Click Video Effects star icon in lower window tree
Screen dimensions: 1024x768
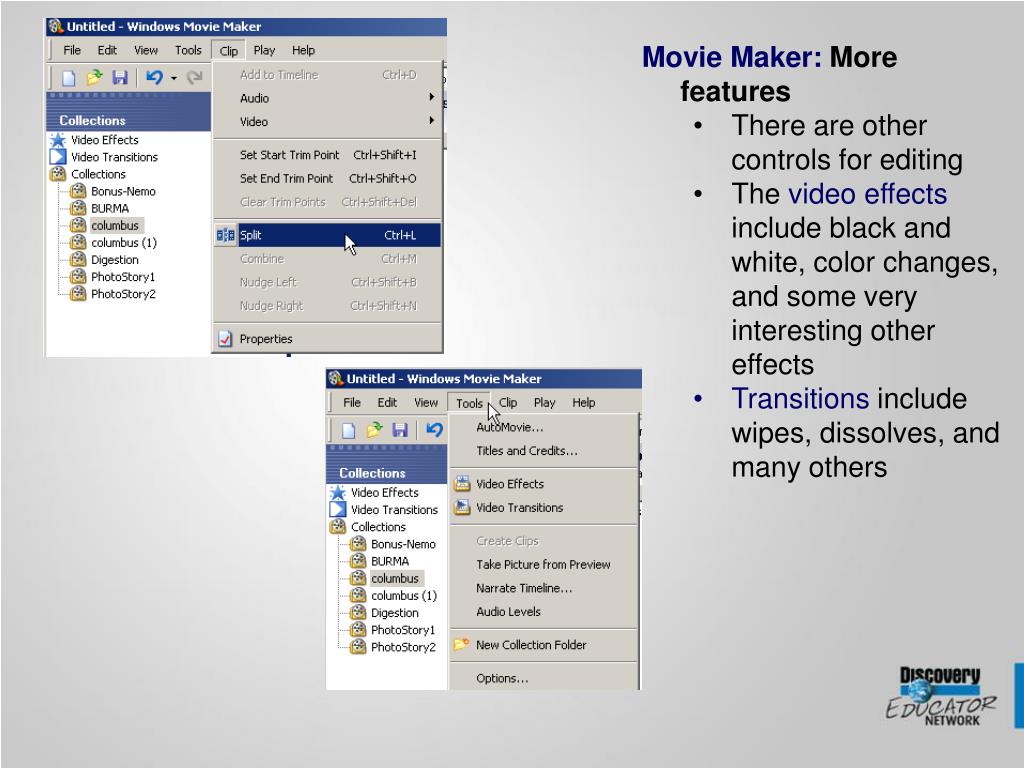pyautogui.click(x=338, y=492)
